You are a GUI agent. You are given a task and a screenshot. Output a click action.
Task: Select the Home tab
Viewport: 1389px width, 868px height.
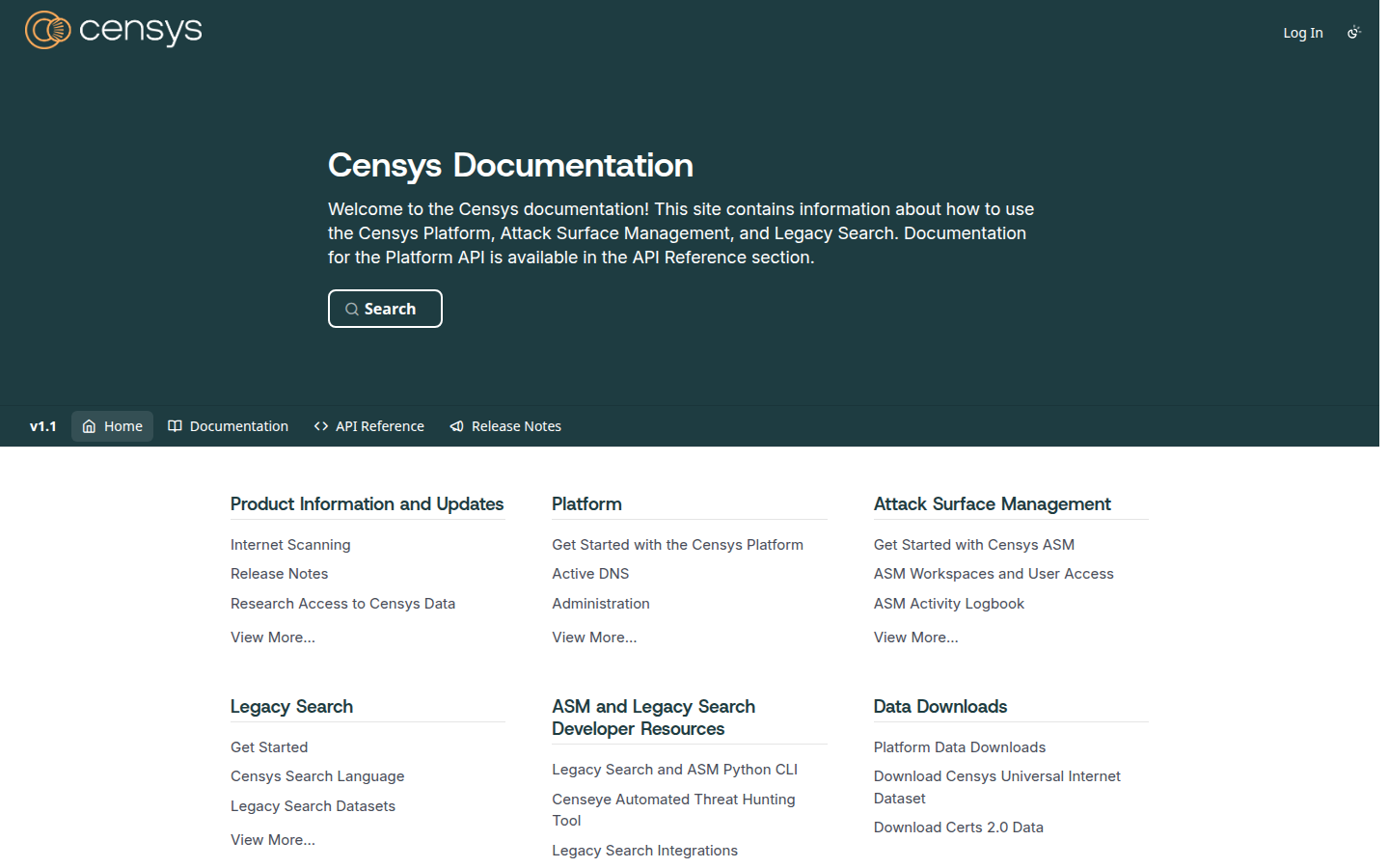pos(113,426)
